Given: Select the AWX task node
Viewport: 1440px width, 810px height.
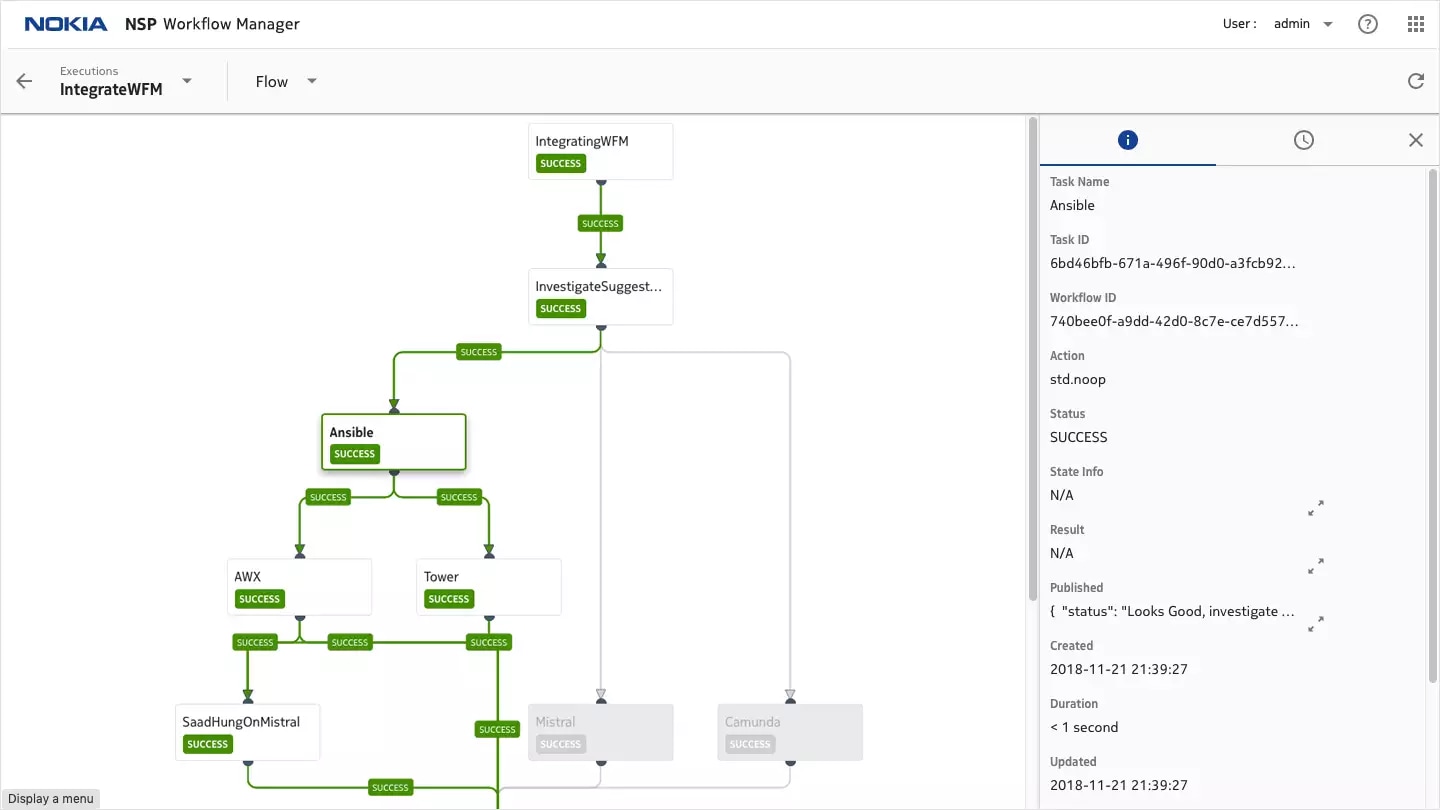Looking at the screenshot, I should tap(299, 587).
